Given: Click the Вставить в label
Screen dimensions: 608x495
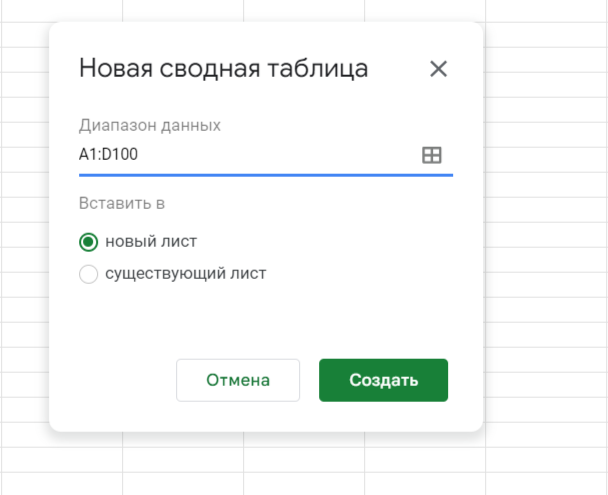Looking at the screenshot, I should coord(122,203).
